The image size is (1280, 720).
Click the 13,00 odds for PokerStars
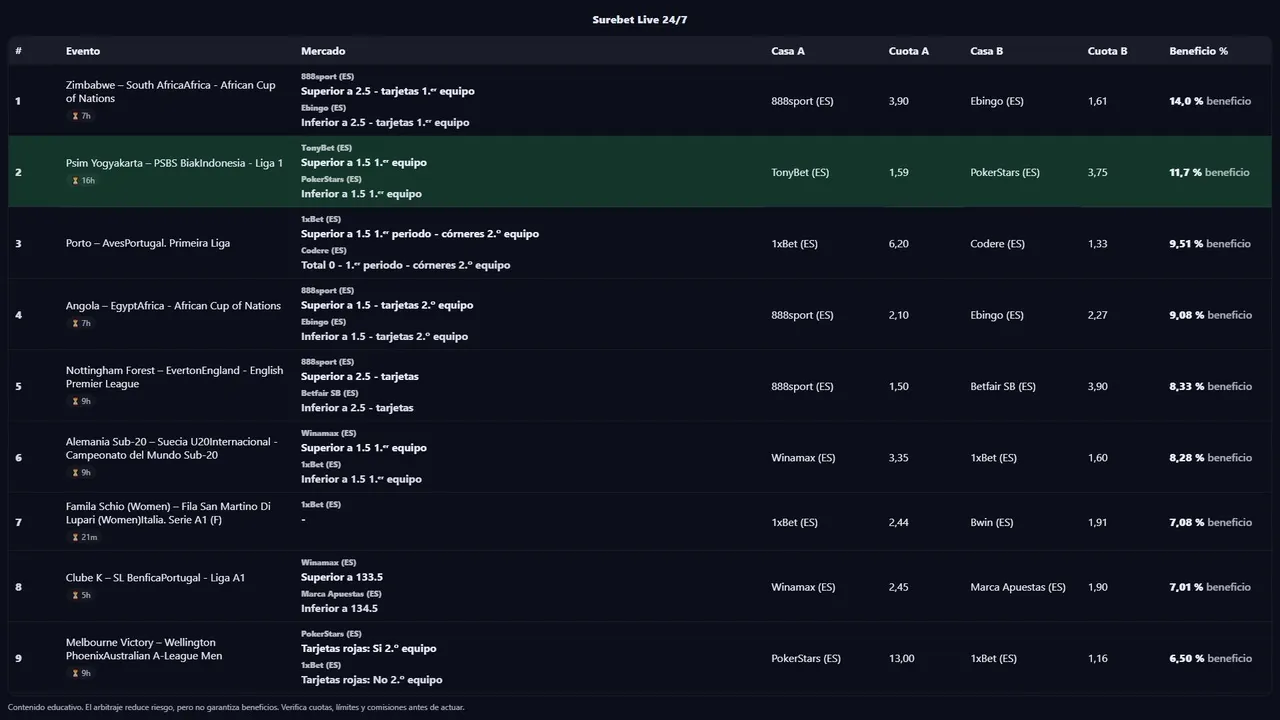[x=901, y=658]
